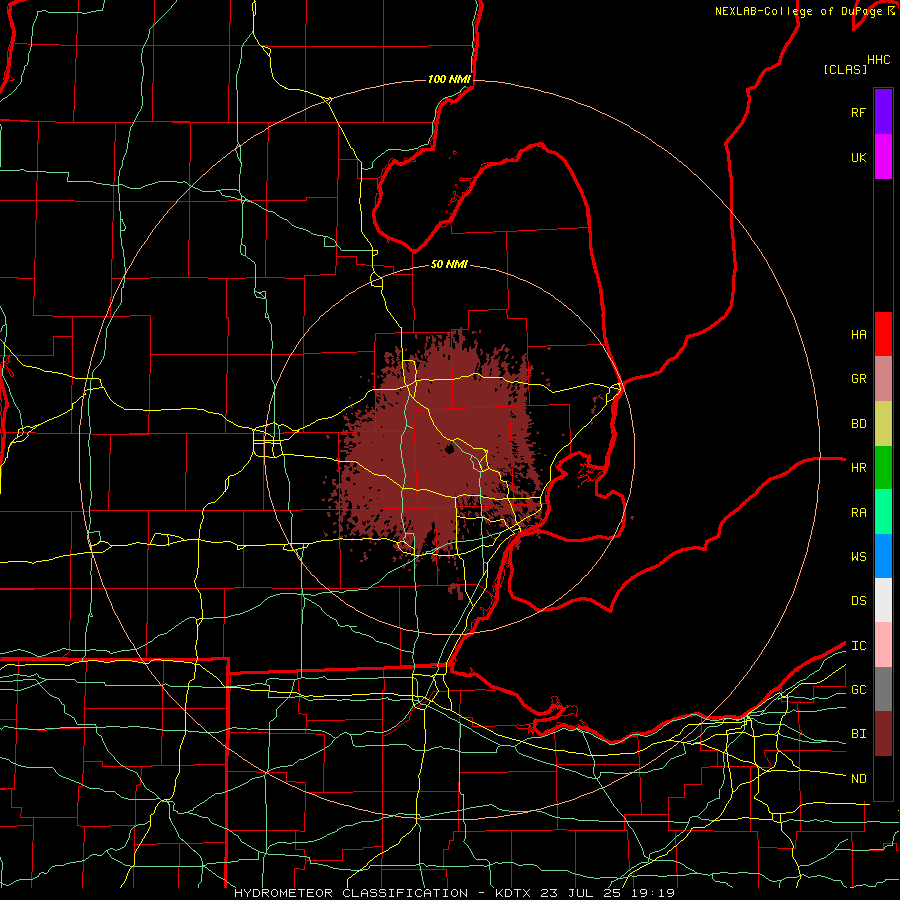Click the GR legend color swatch

coord(883,379)
